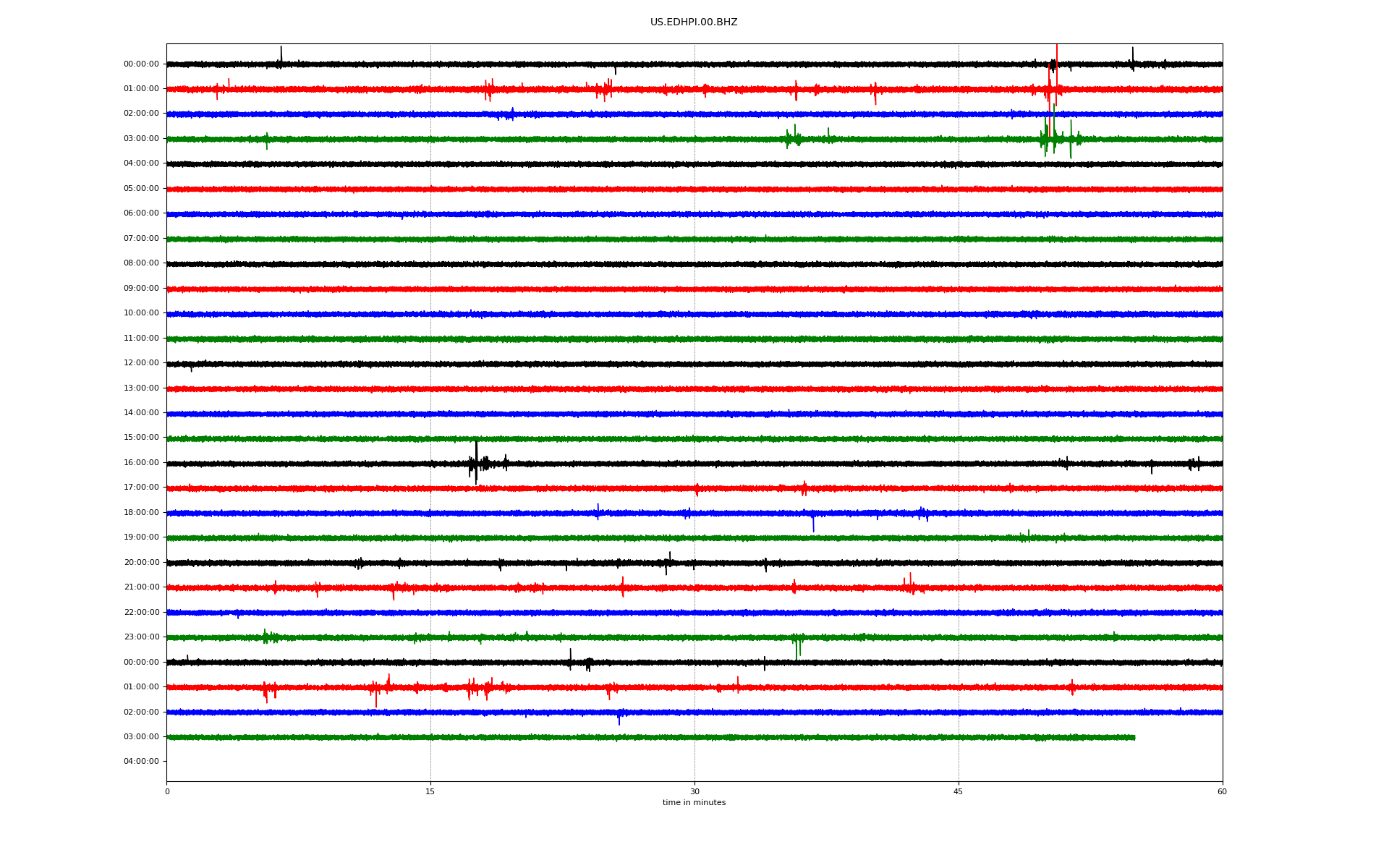The image size is (1389, 868).
Task: Select the 08:00:00 row label
Action: click(141, 263)
